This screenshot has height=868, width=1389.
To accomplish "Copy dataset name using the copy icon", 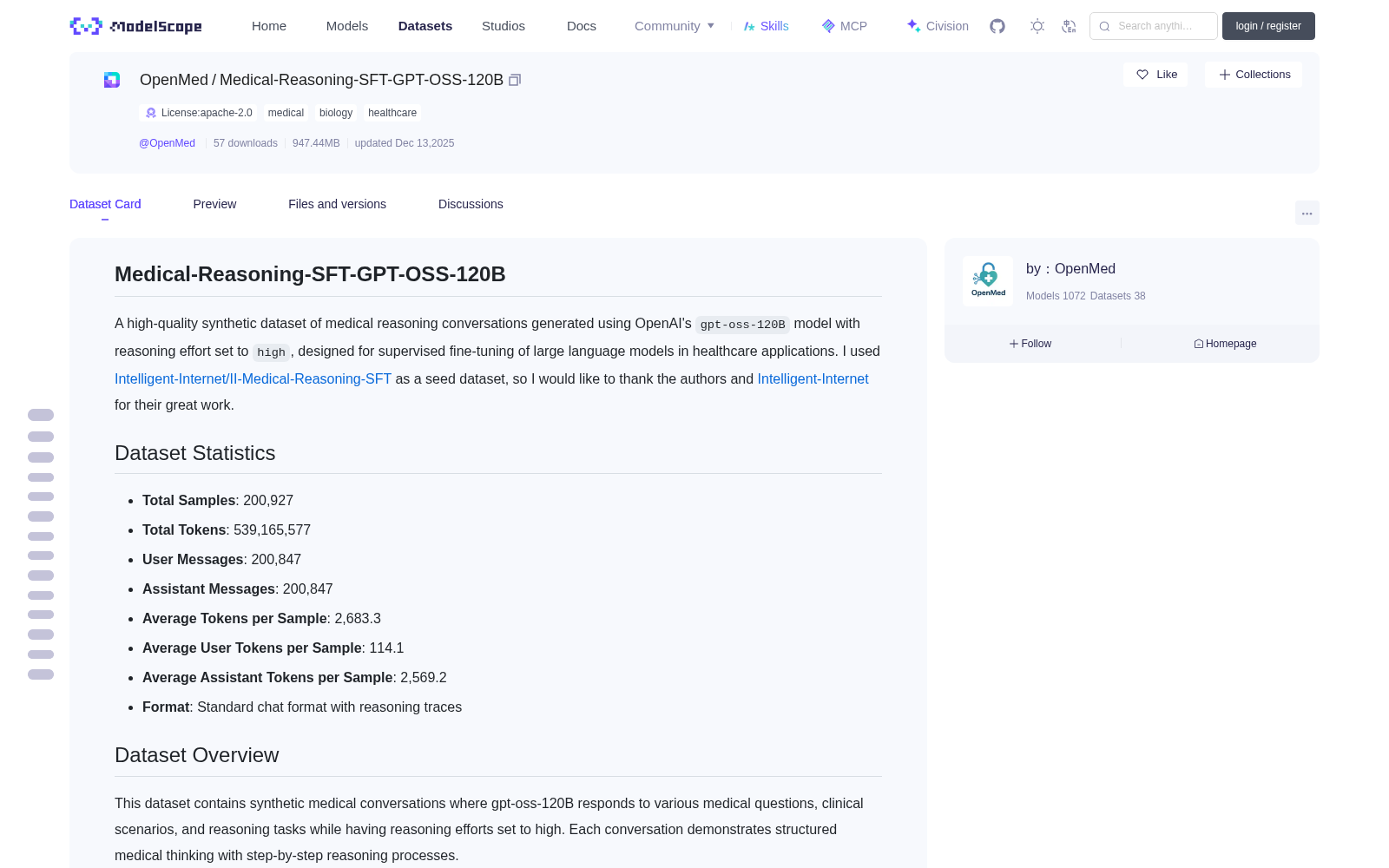I will click(x=515, y=80).
